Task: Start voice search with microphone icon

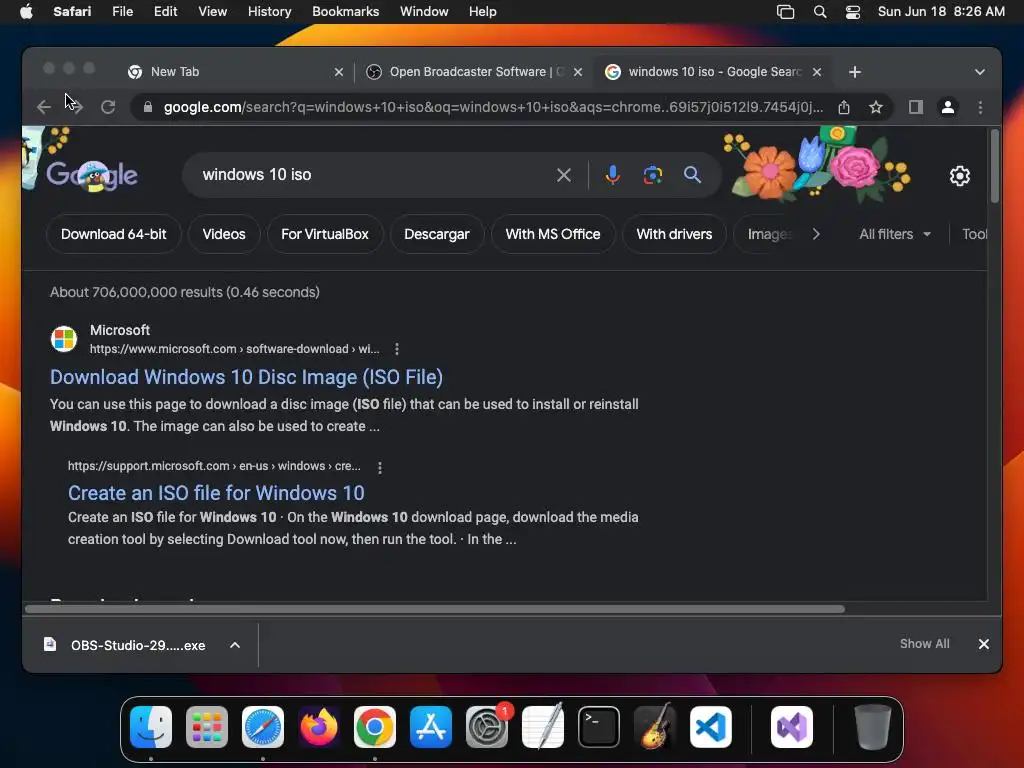Action: pyautogui.click(x=613, y=175)
